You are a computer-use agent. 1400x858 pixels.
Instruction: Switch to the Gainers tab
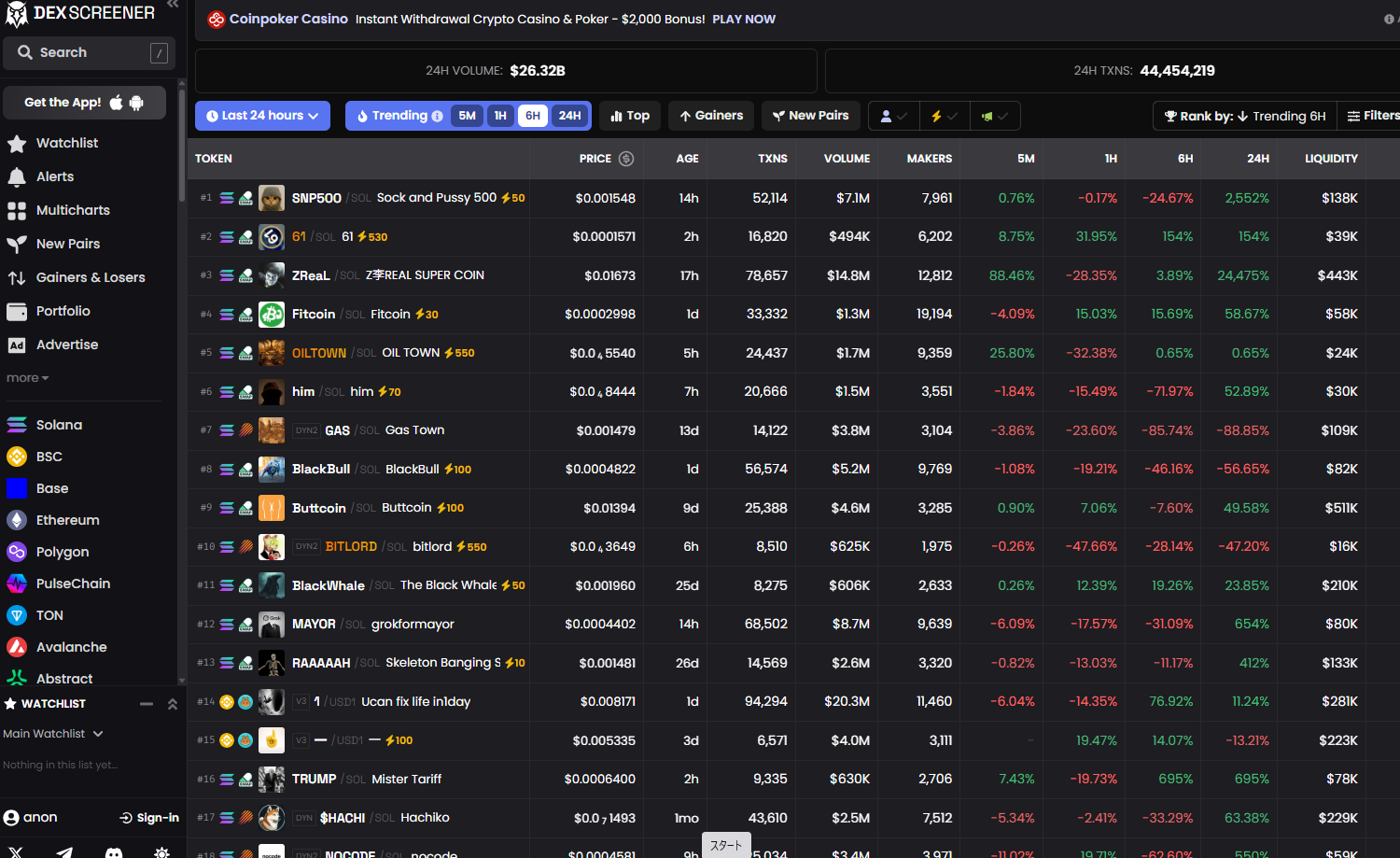(x=711, y=116)
